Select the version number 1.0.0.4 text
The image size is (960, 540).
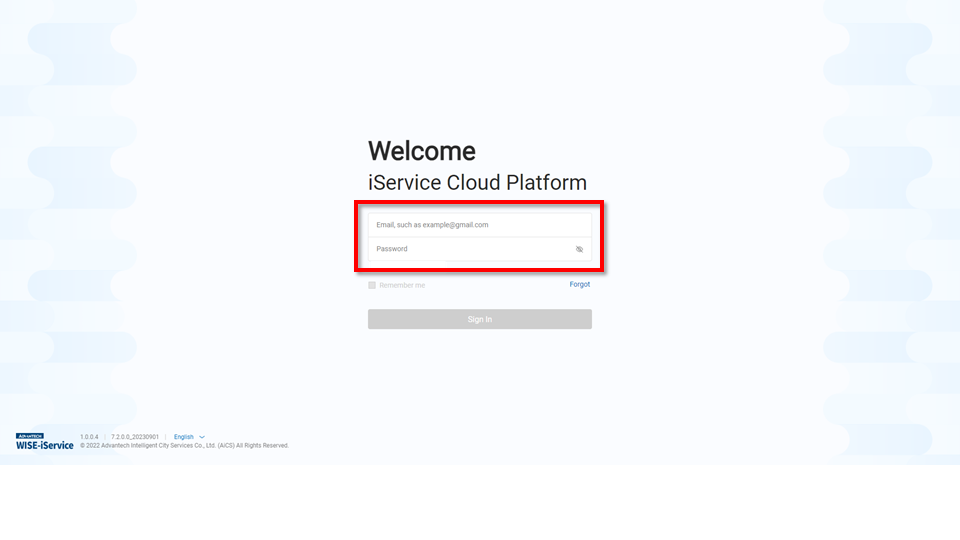pos(89,437)
